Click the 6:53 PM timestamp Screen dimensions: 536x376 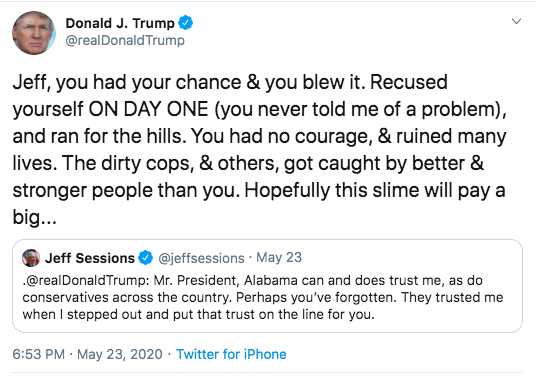pos(39,354)
